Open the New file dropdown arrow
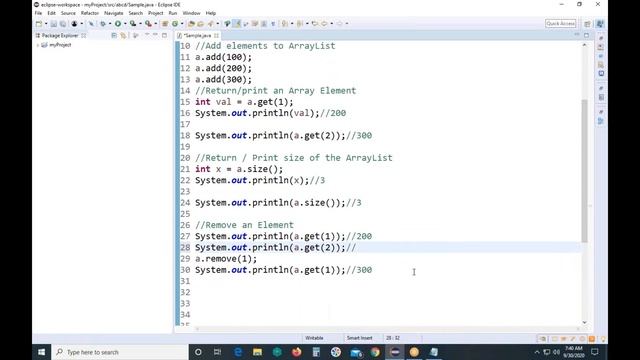Viewport: 640px width, 360px height. point(46,24)
